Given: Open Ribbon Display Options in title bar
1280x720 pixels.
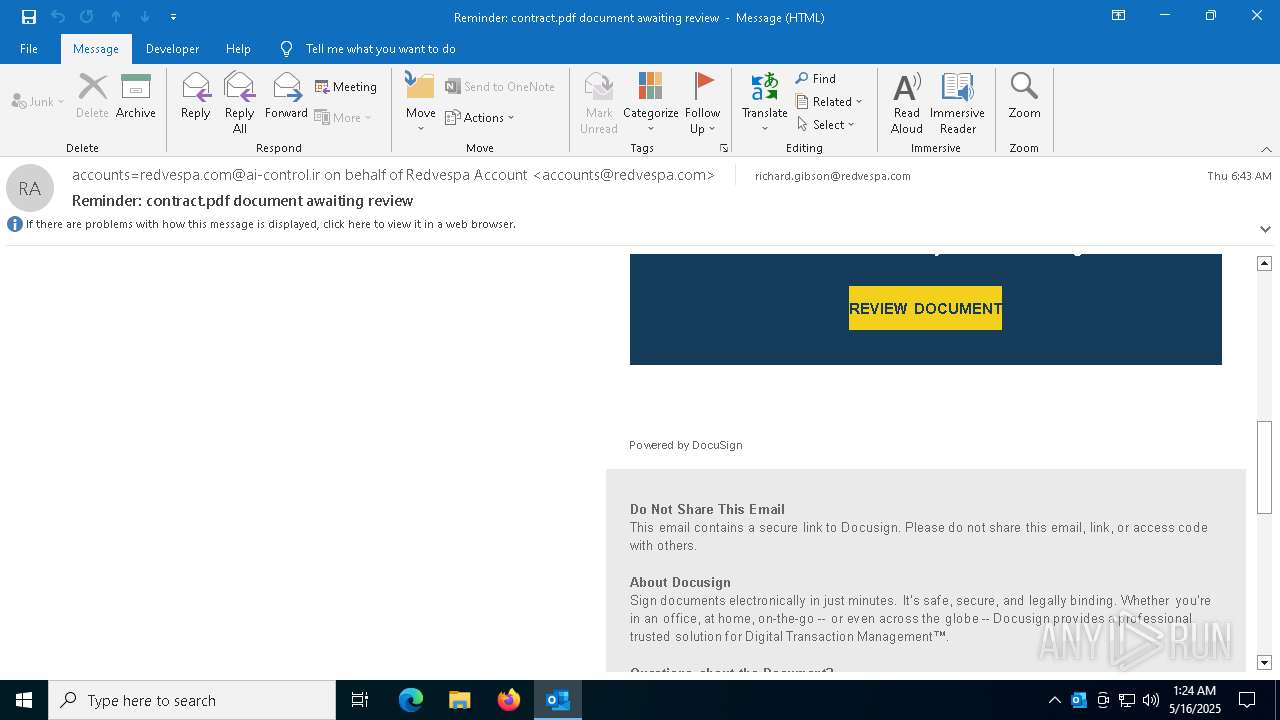Looking at the screenshot, I should pos(1118,16).
